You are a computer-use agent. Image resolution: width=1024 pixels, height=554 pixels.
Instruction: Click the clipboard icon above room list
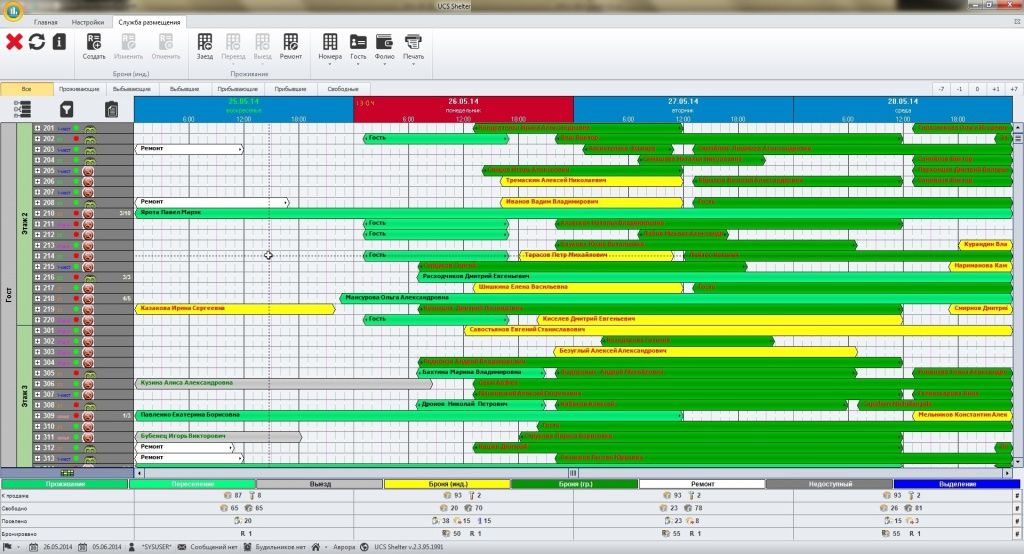coord(111,109)
